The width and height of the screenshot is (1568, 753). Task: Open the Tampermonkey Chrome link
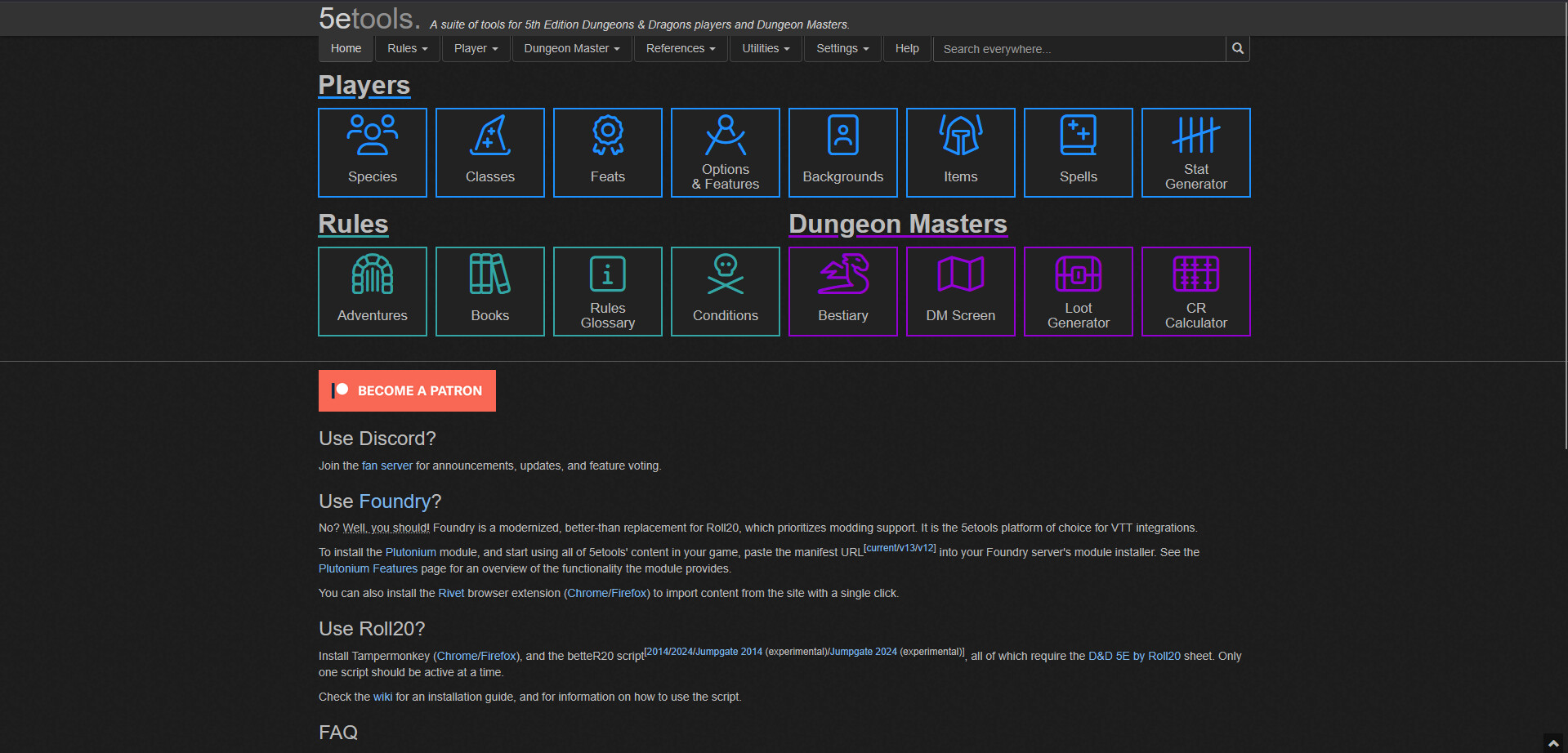[457, 656]
